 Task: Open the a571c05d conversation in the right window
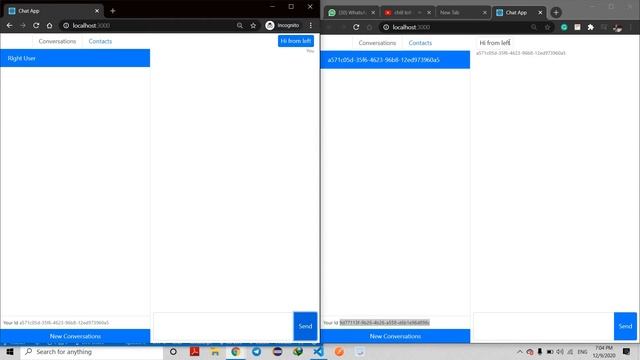click(395, 60)
